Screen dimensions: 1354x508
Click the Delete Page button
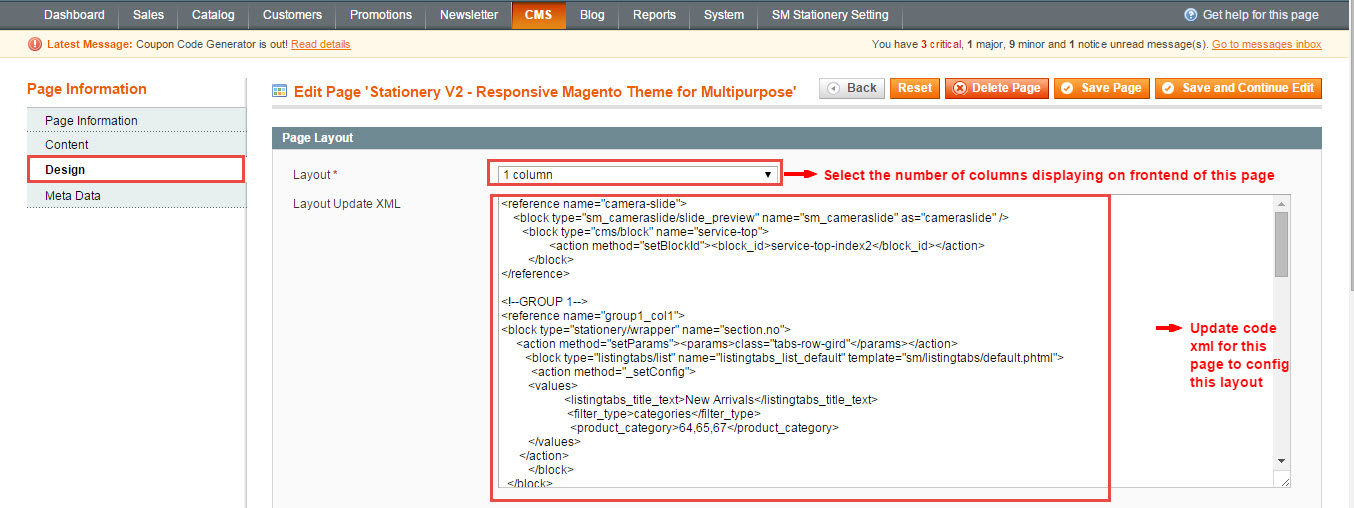coord(997,88)
